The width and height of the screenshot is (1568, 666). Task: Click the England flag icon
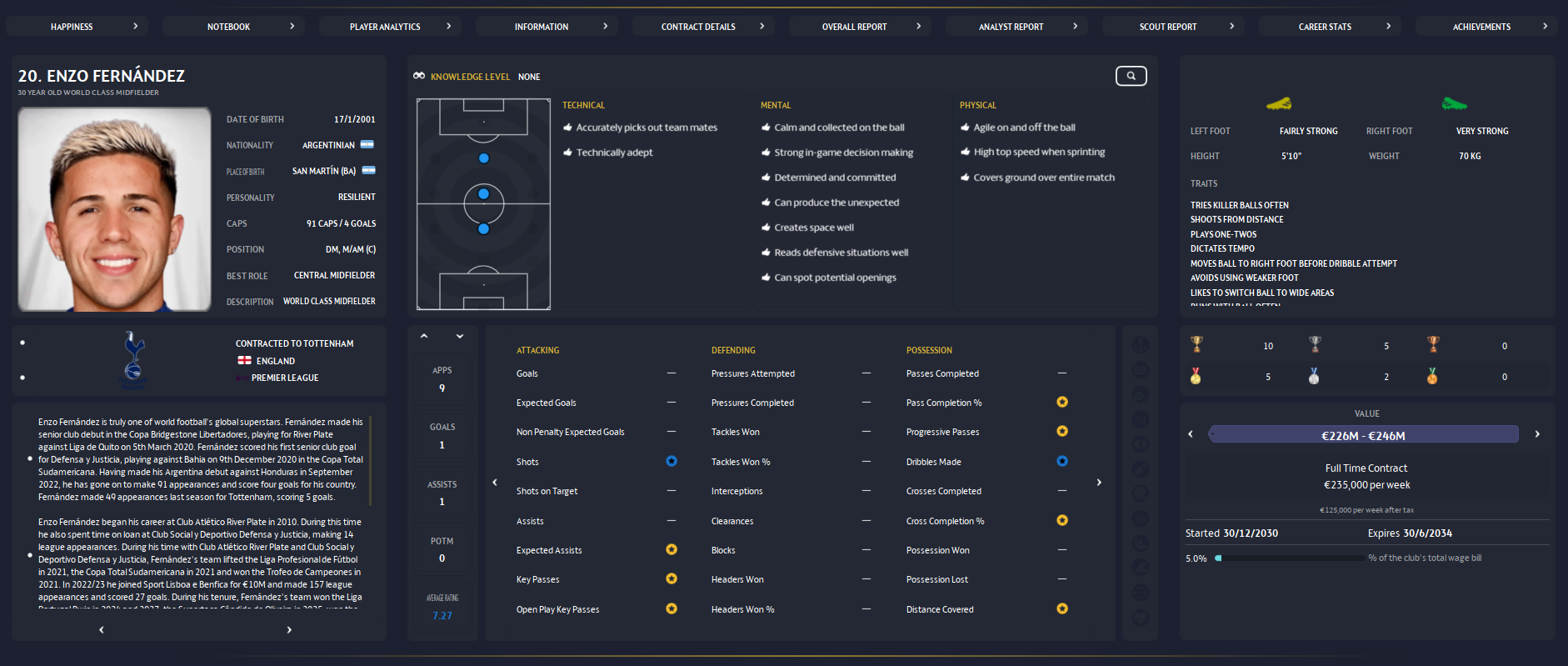coord(244,361)
